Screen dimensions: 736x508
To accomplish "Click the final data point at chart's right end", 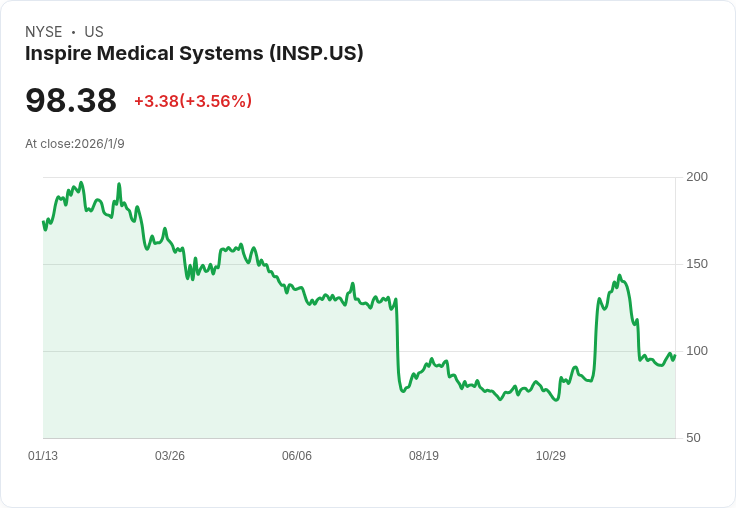I will (x=675, y=355).
